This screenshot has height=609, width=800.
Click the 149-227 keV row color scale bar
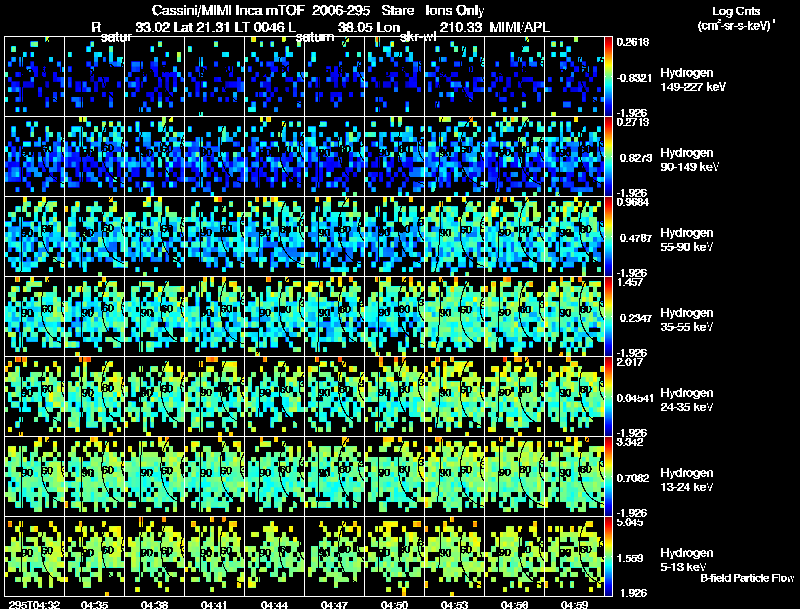(608, 77)
